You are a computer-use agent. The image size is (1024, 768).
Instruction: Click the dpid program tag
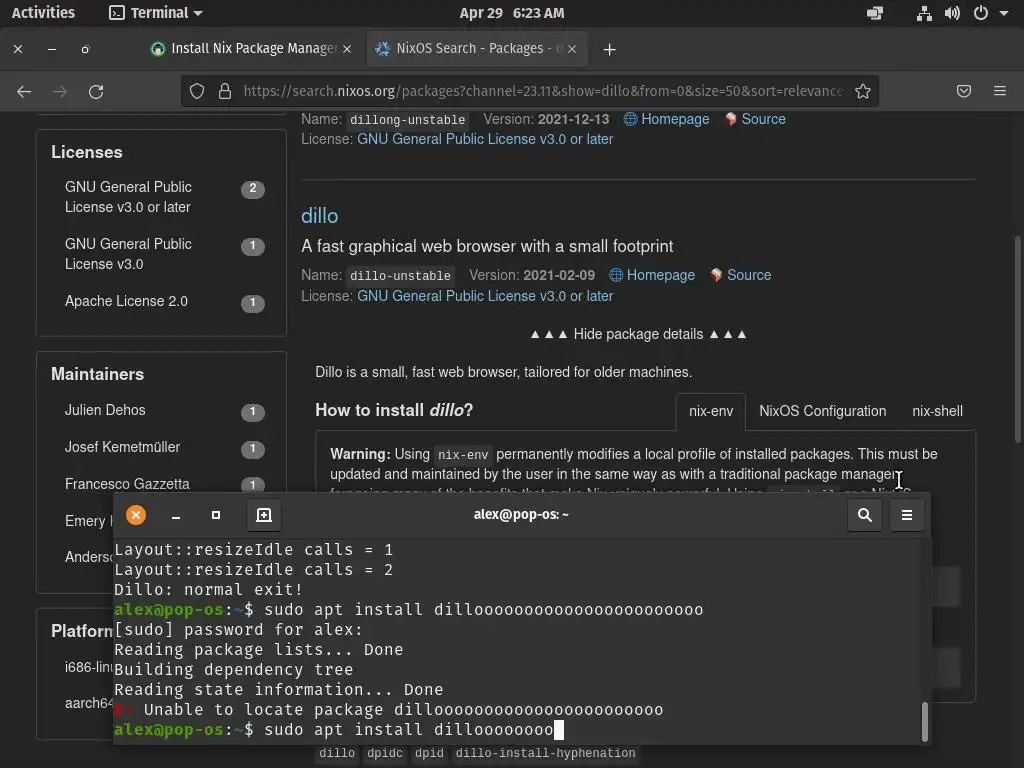(x=429, y=754)
